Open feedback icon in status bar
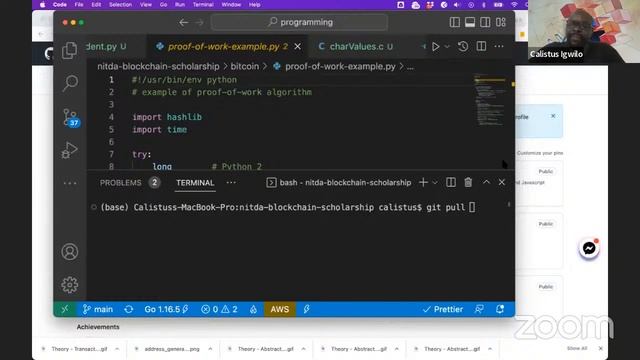 (479, 309)
